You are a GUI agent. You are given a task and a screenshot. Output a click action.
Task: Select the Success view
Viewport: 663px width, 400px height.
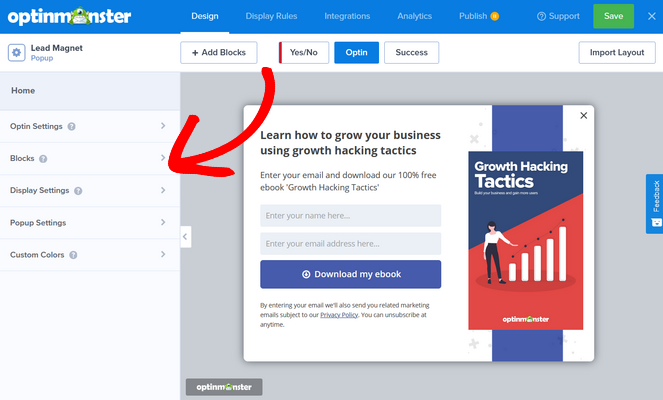coord(411,52)
